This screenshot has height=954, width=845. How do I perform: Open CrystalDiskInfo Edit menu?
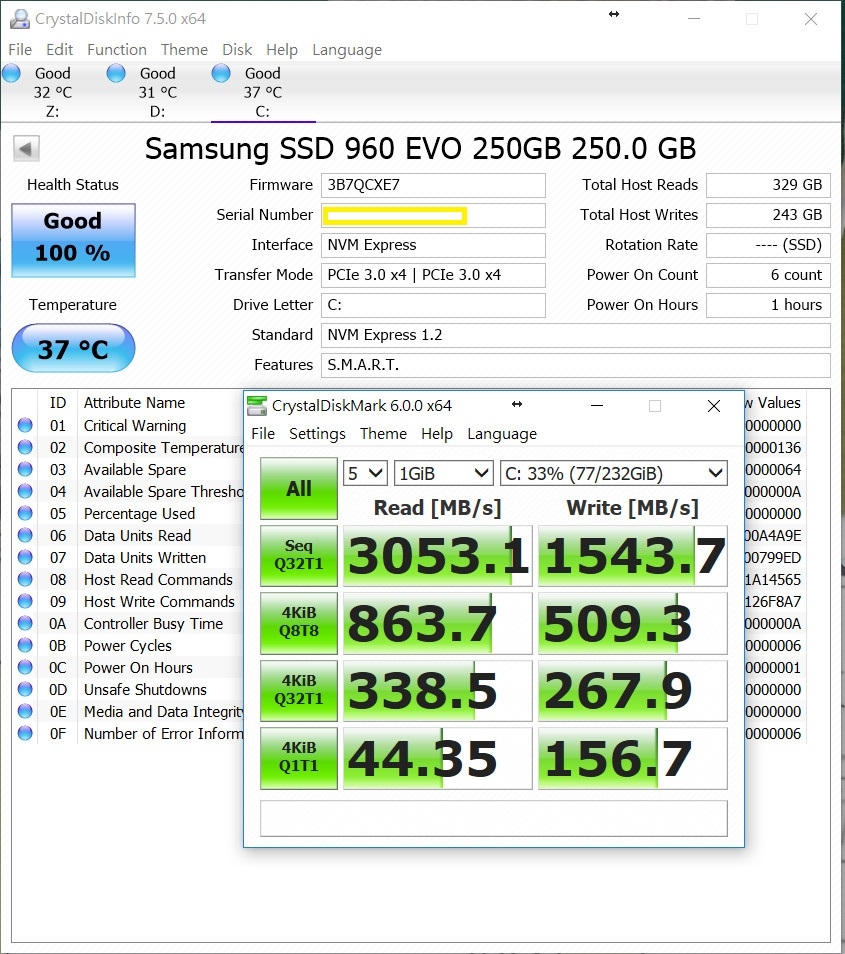[x=59, y=50]
